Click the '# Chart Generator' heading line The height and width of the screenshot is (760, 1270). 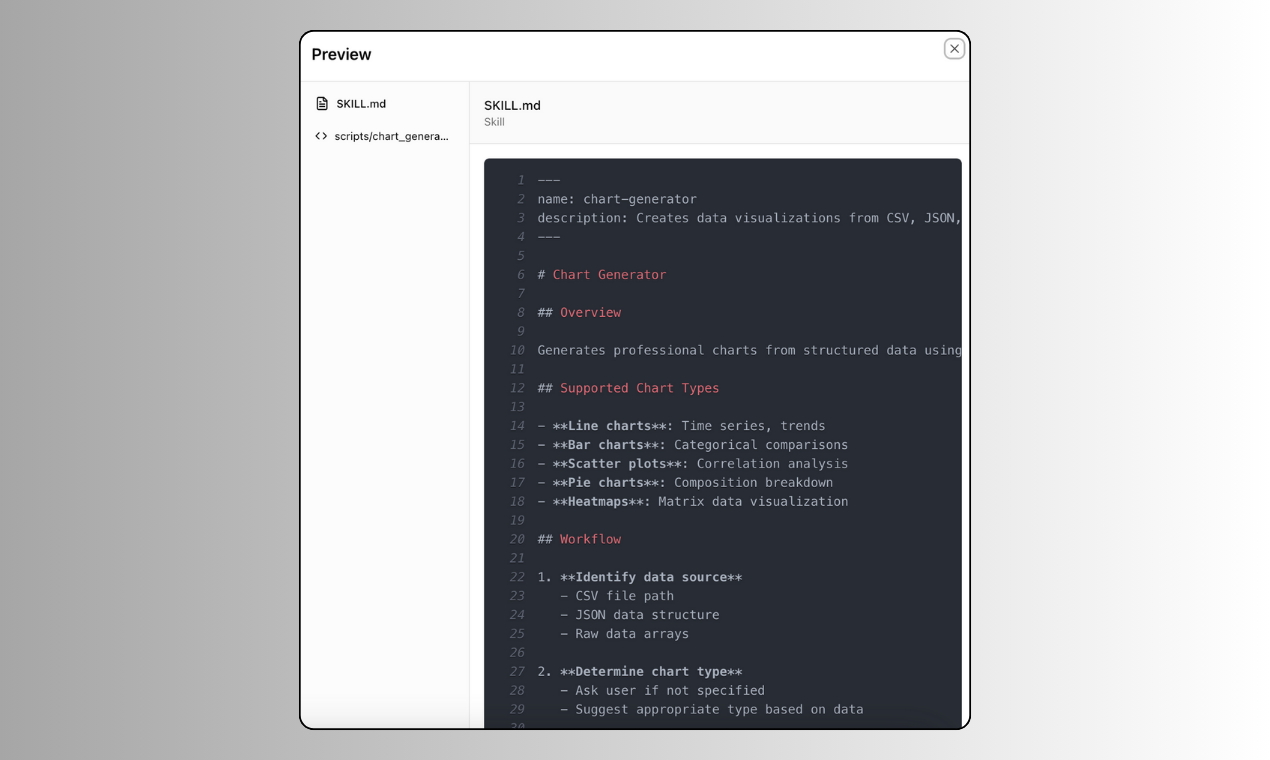click(601, 275)
